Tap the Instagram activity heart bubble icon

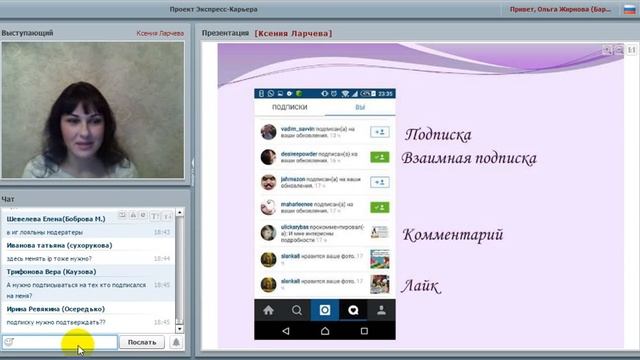pos(353,310)
